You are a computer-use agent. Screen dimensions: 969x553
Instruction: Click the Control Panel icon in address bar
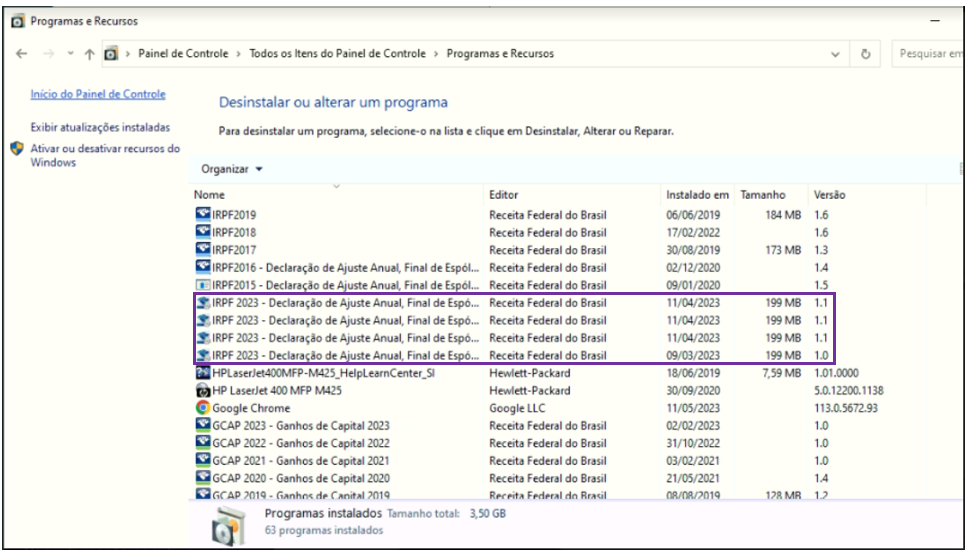pyautogui.click(x=111, y=54)
